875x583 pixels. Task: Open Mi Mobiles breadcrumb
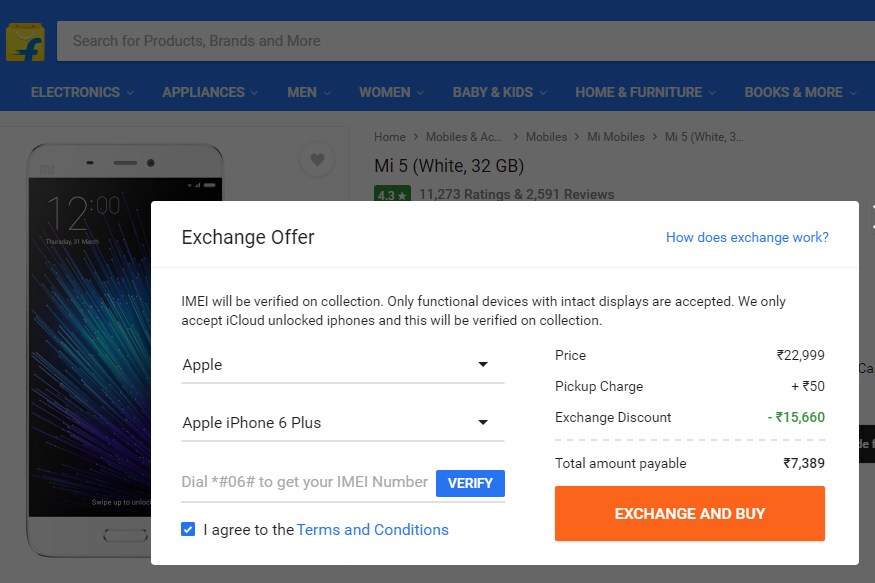click(x=616, y=137)
